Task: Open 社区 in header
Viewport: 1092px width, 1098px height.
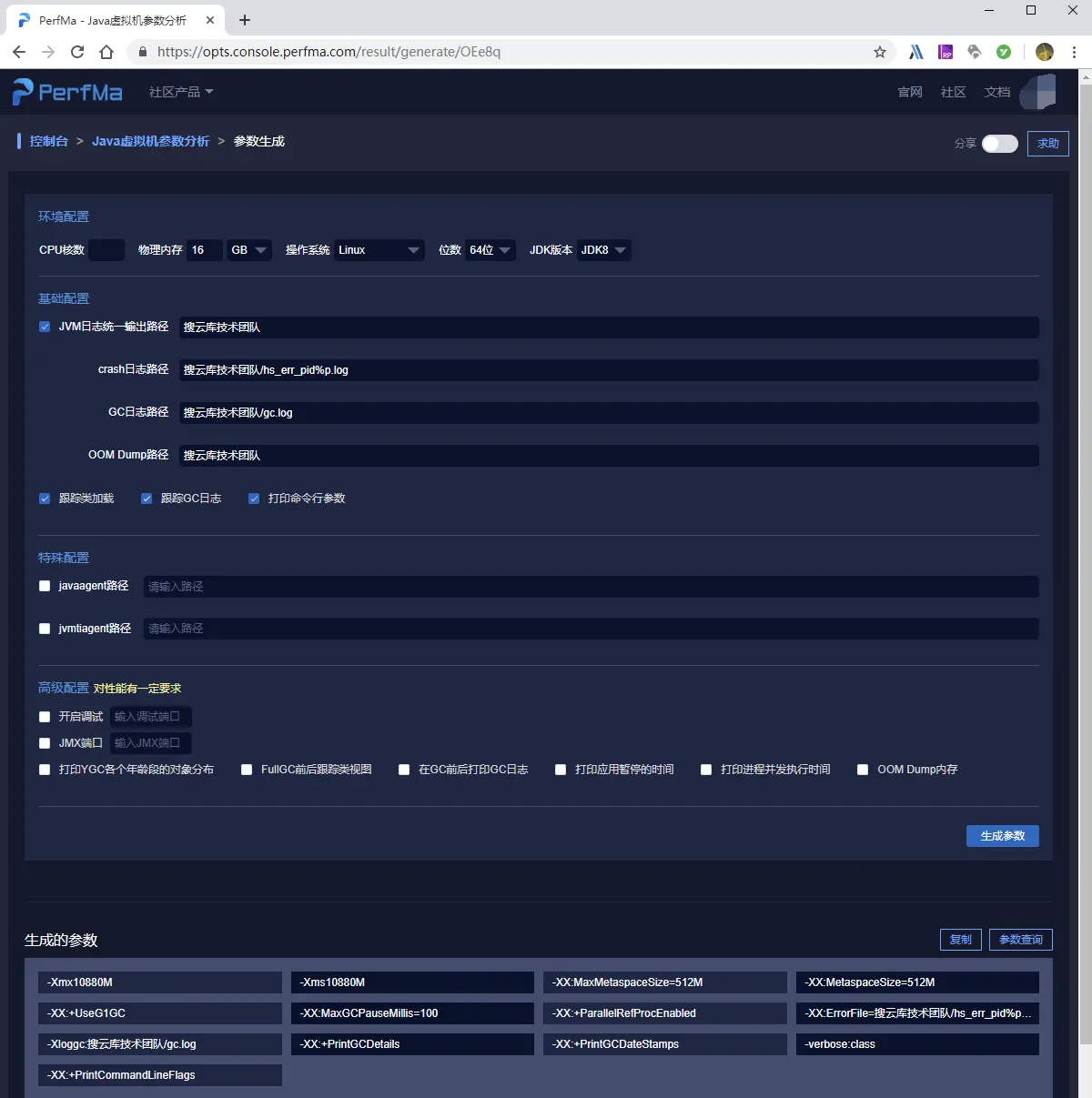Action: (954, 92)
